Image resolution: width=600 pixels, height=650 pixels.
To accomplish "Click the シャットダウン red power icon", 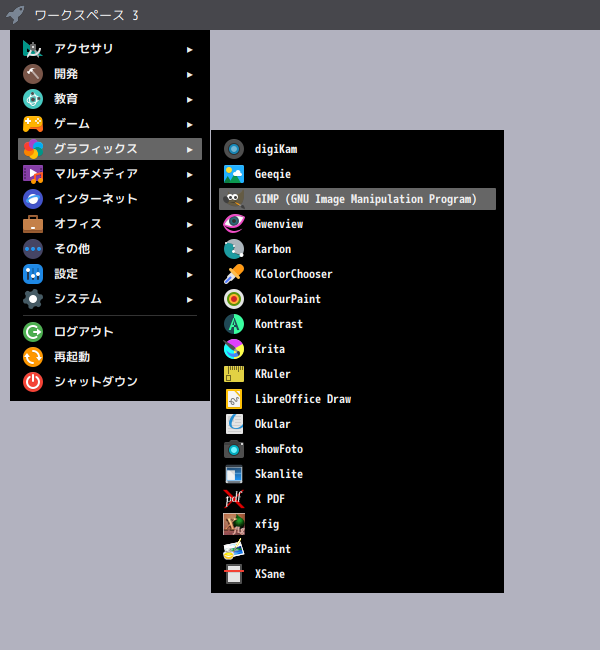I will 33,382.
